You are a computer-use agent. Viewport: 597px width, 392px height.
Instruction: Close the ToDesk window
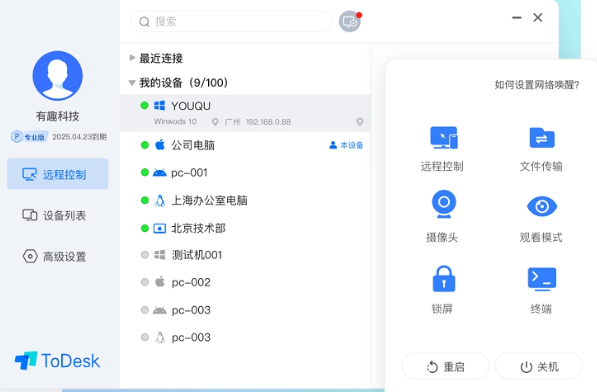(x=538, y=18)
